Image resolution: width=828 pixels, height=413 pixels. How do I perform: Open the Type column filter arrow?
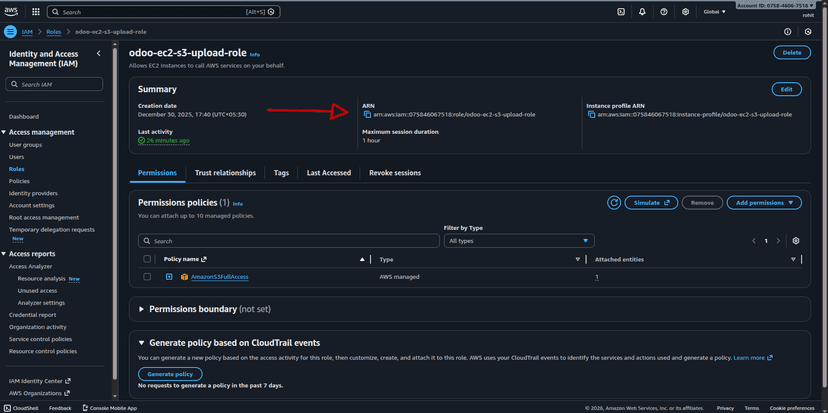[x=577, y=259]
